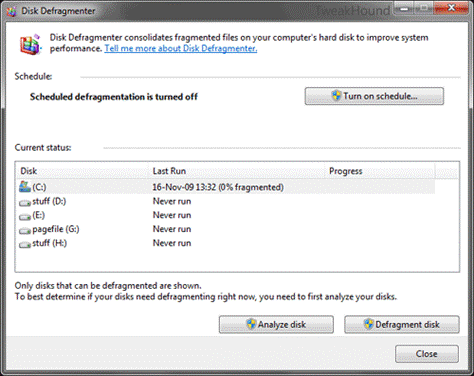Click Never run status for stuff (D:)

172,201
